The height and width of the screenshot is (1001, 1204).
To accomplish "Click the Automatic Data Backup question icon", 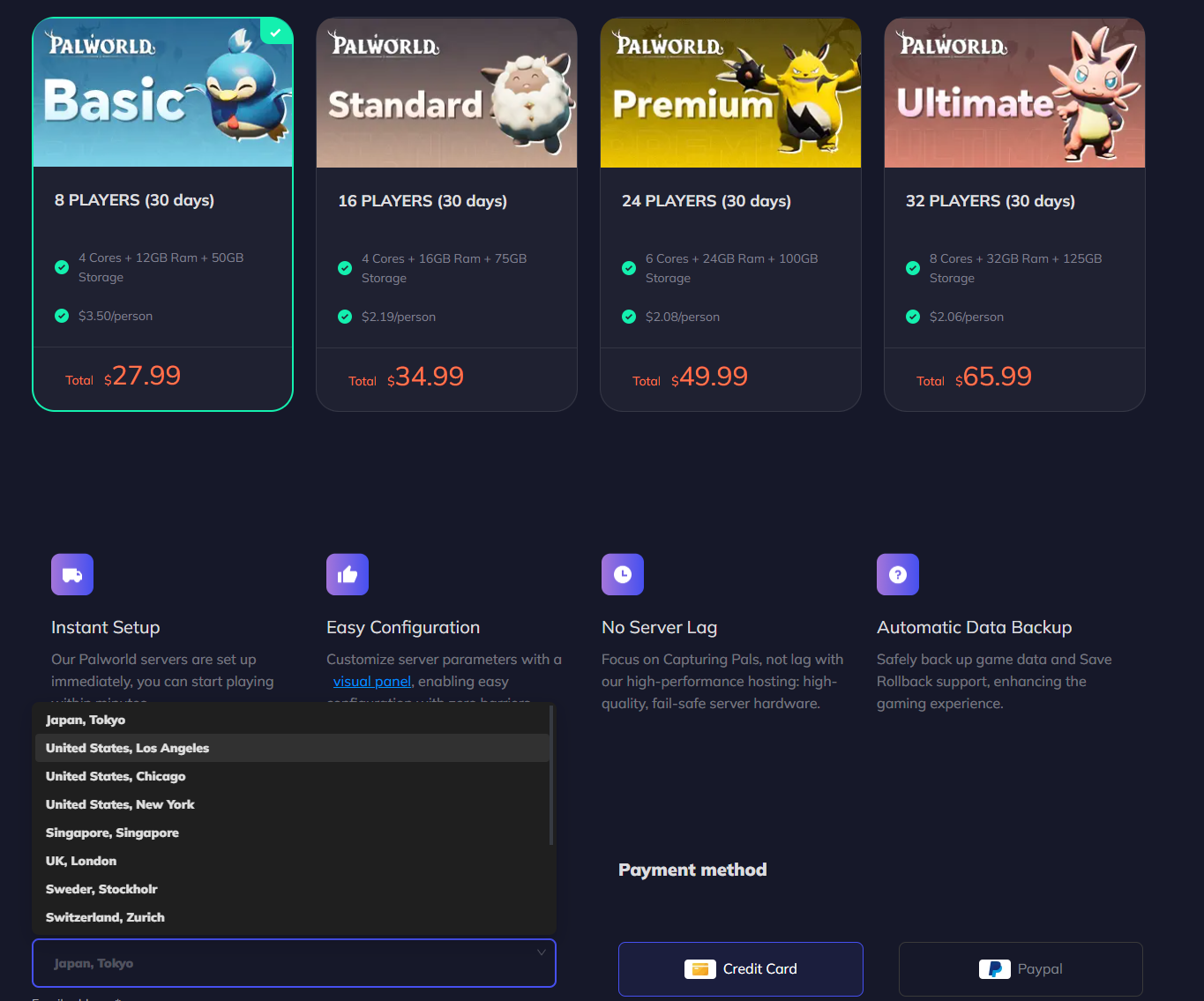I will pos(898,575).
